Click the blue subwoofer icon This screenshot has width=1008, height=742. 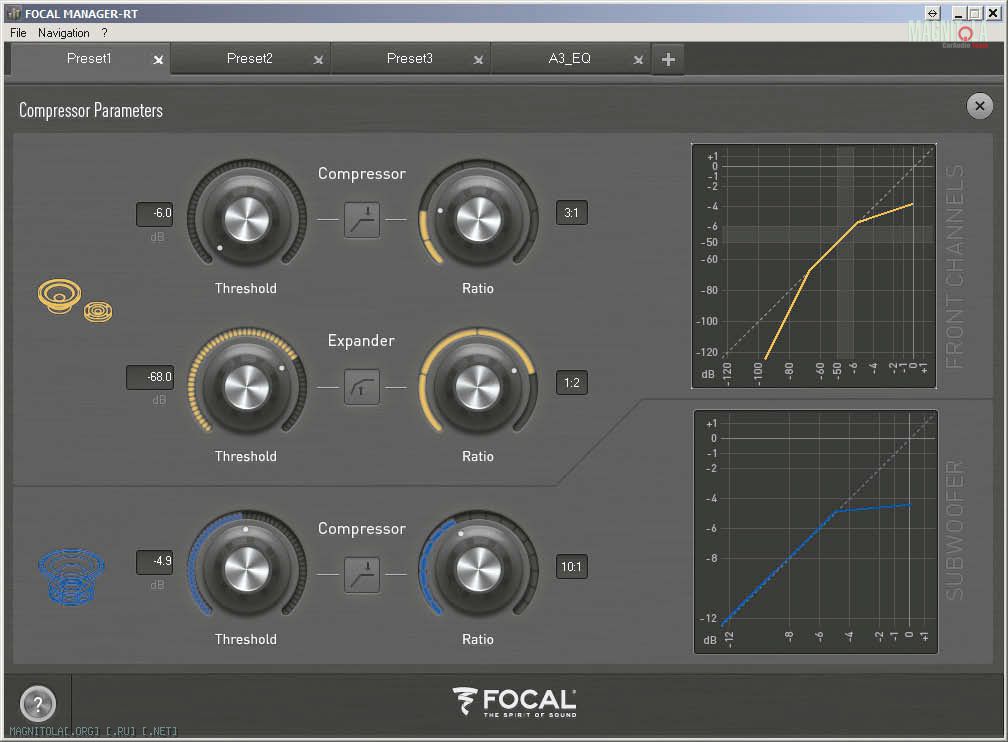coord(71,577)
